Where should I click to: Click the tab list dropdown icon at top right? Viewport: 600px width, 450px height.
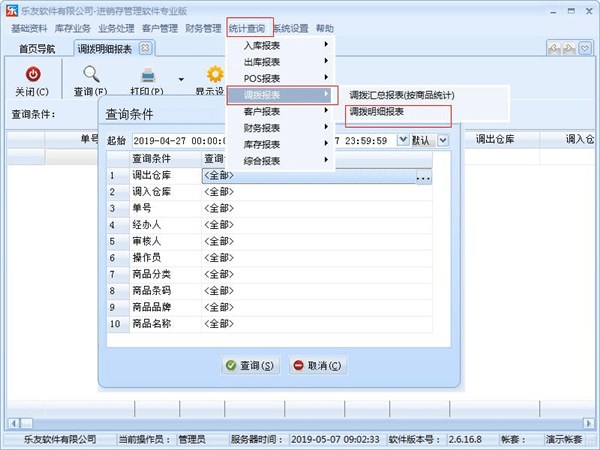pyautogui.click(x=585, y=48)
